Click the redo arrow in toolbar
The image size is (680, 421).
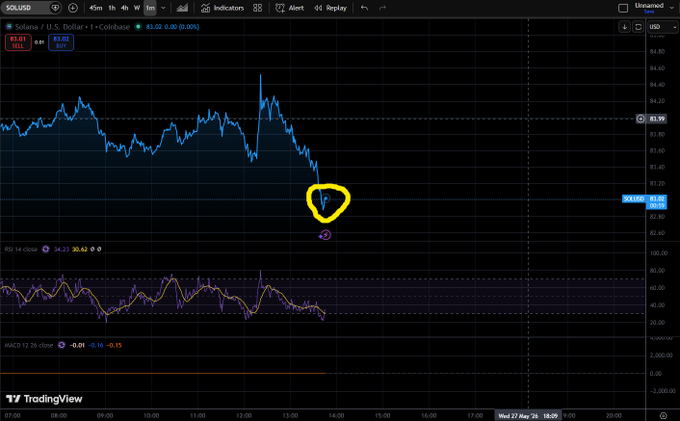pos(382,8)
